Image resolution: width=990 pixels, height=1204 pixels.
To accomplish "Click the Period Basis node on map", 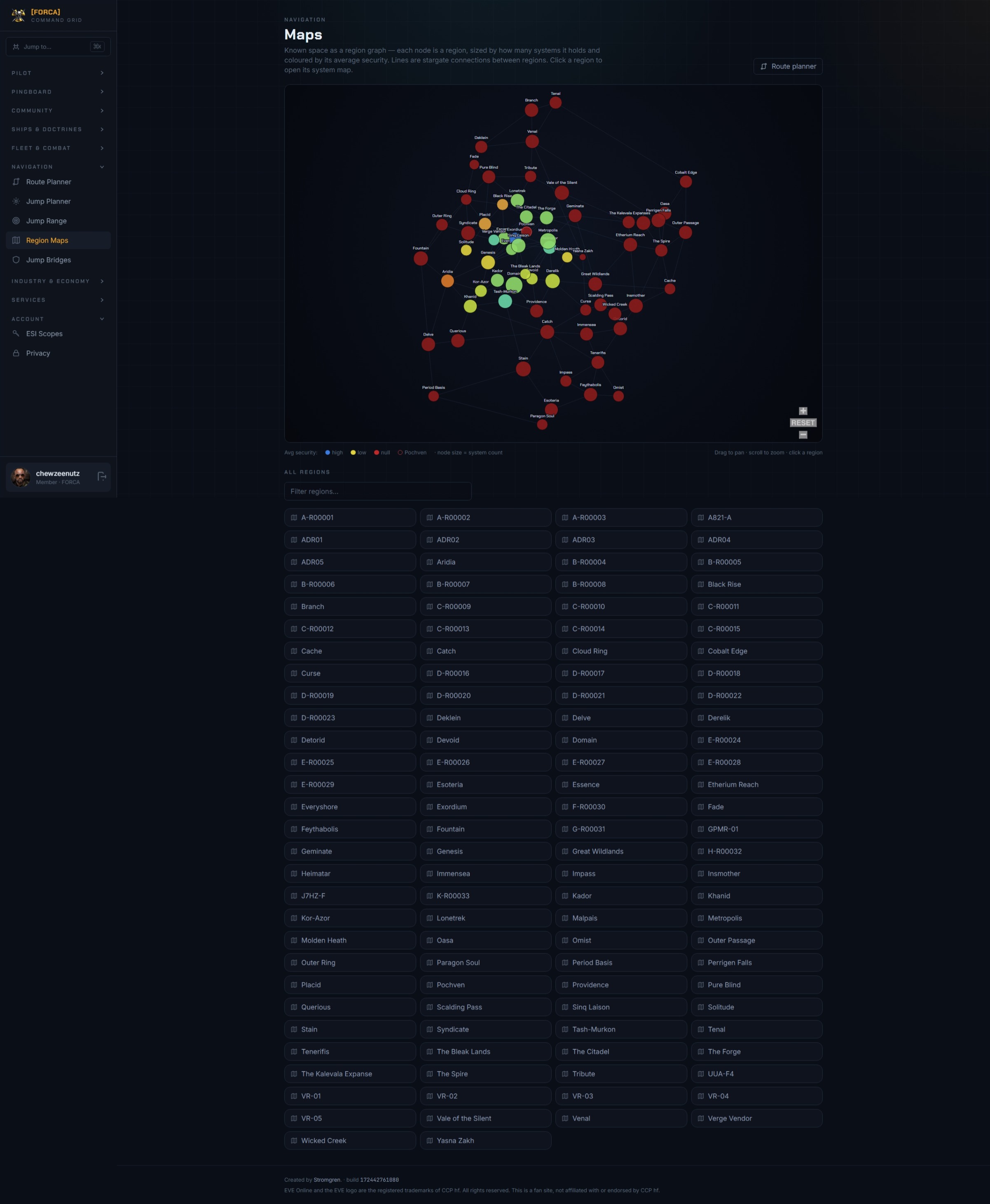I will pyautogui.click(x=433, y=396).
